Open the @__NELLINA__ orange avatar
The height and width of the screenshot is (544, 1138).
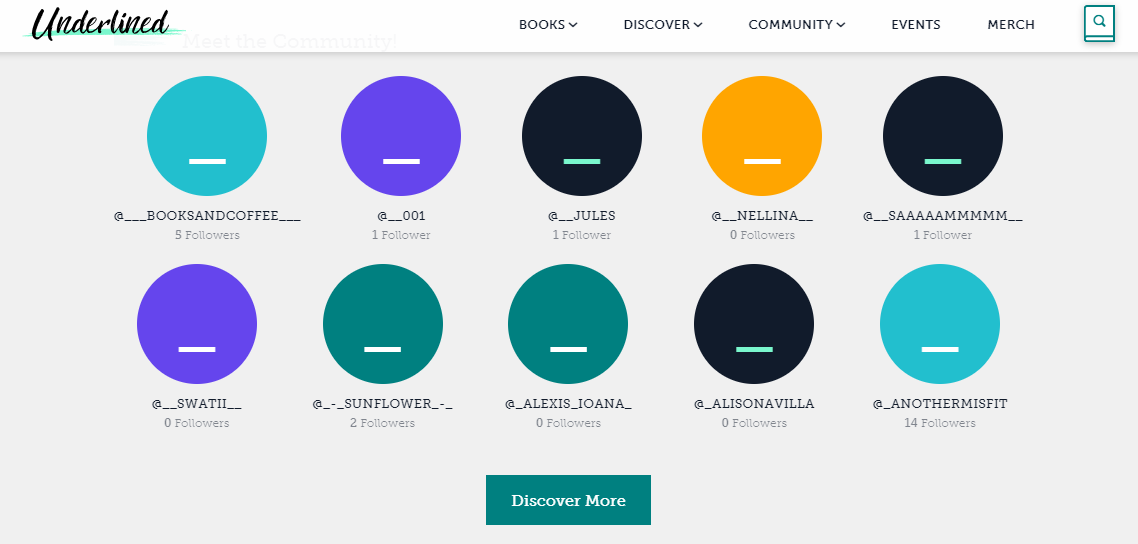click(x=762, y=136)
